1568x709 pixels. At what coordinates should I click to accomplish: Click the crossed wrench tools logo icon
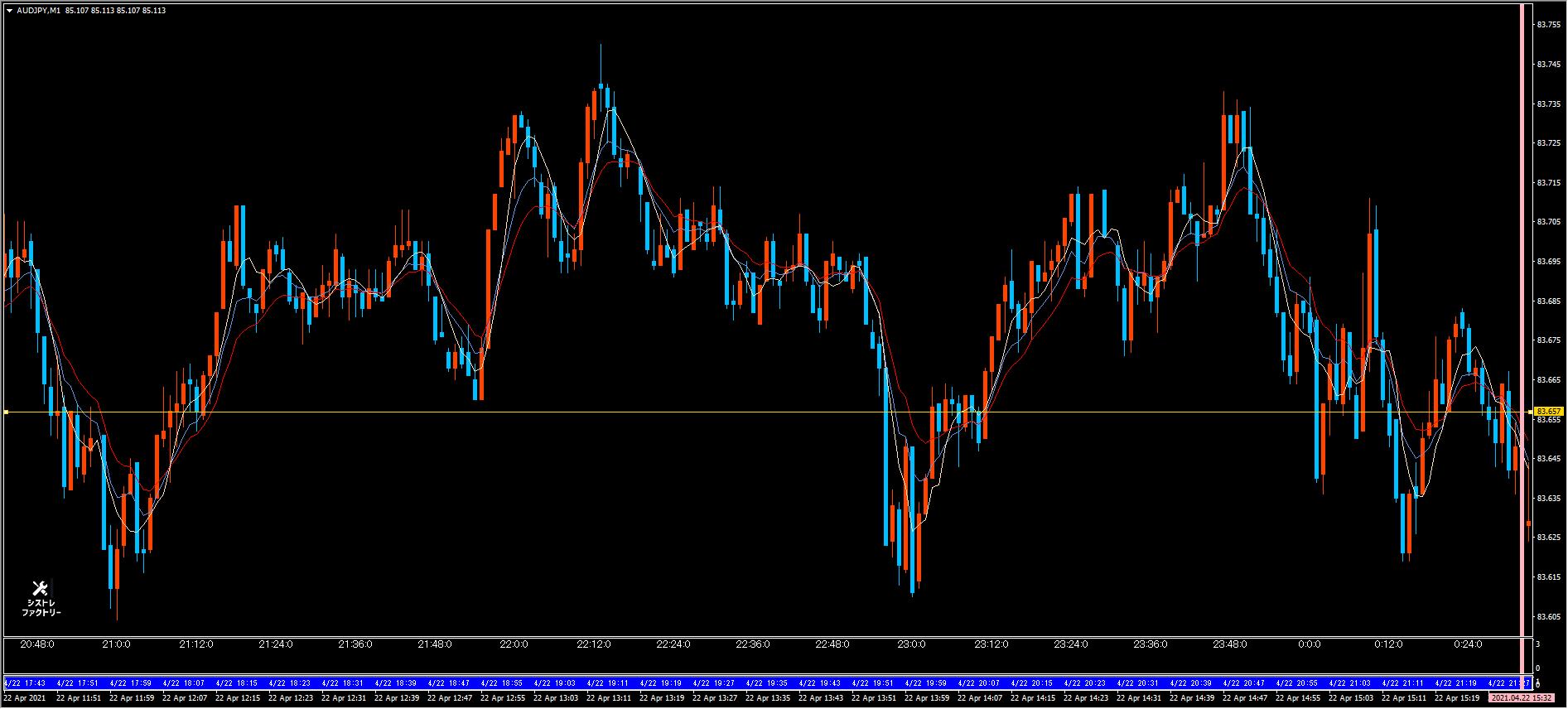click(x=40, y=589)
